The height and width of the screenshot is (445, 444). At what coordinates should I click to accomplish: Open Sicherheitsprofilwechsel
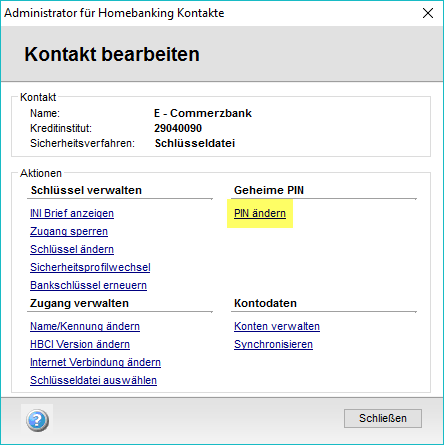90,267
